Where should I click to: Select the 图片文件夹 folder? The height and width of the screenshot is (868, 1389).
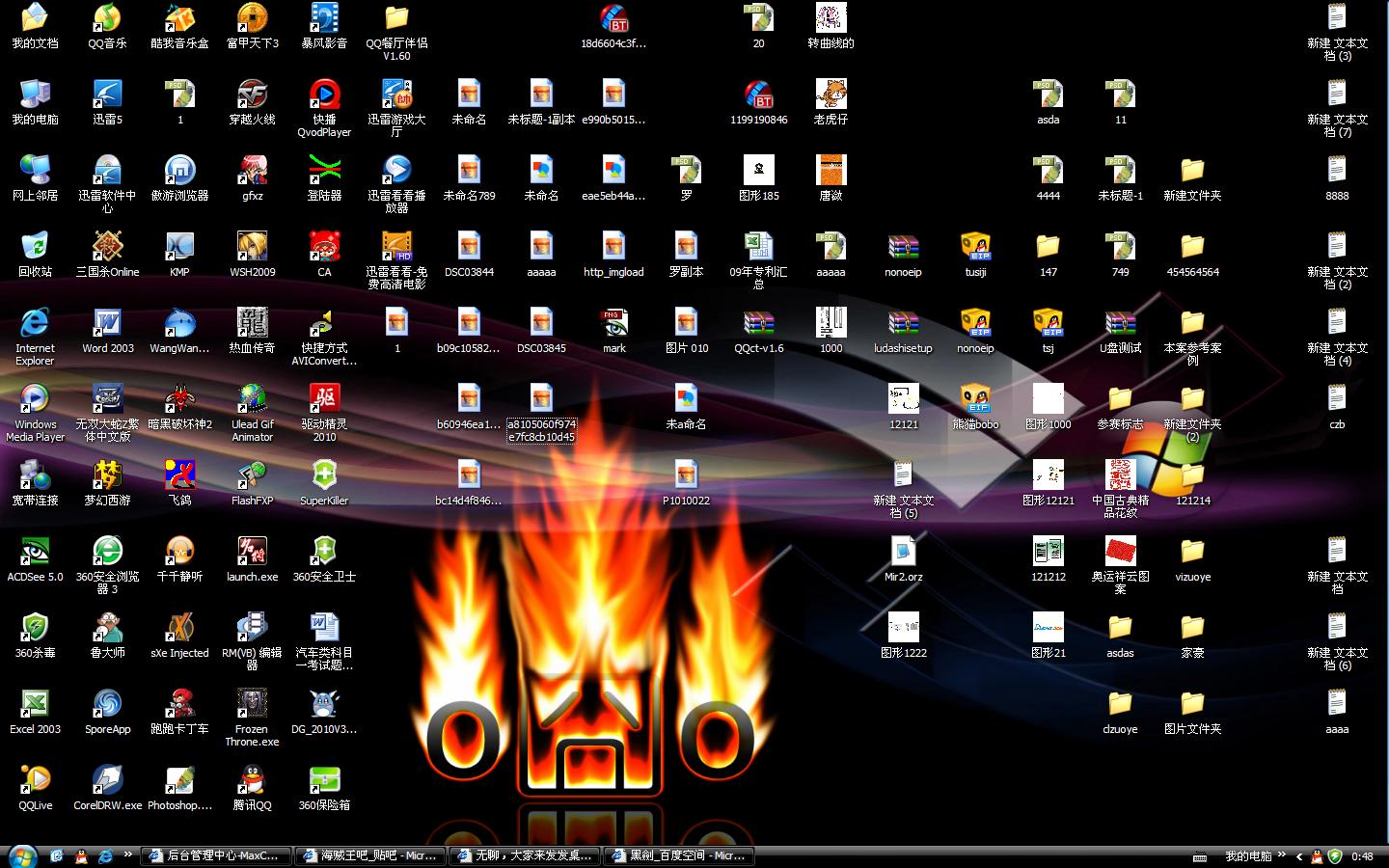tap(1192, 712)
